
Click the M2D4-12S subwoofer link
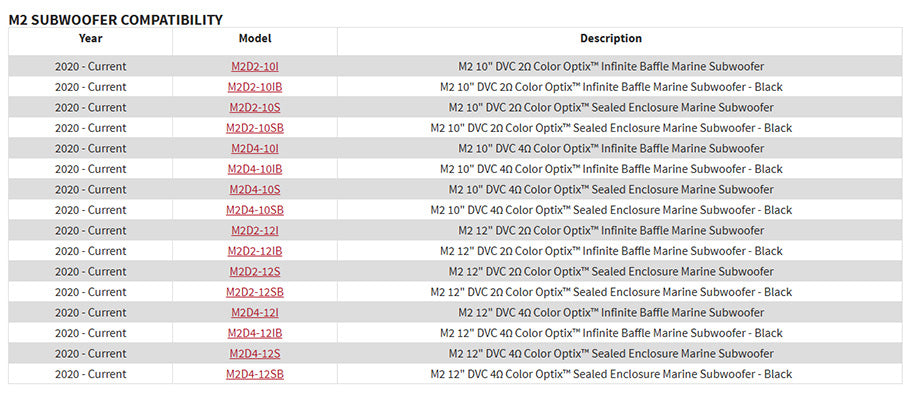(254, 353)
